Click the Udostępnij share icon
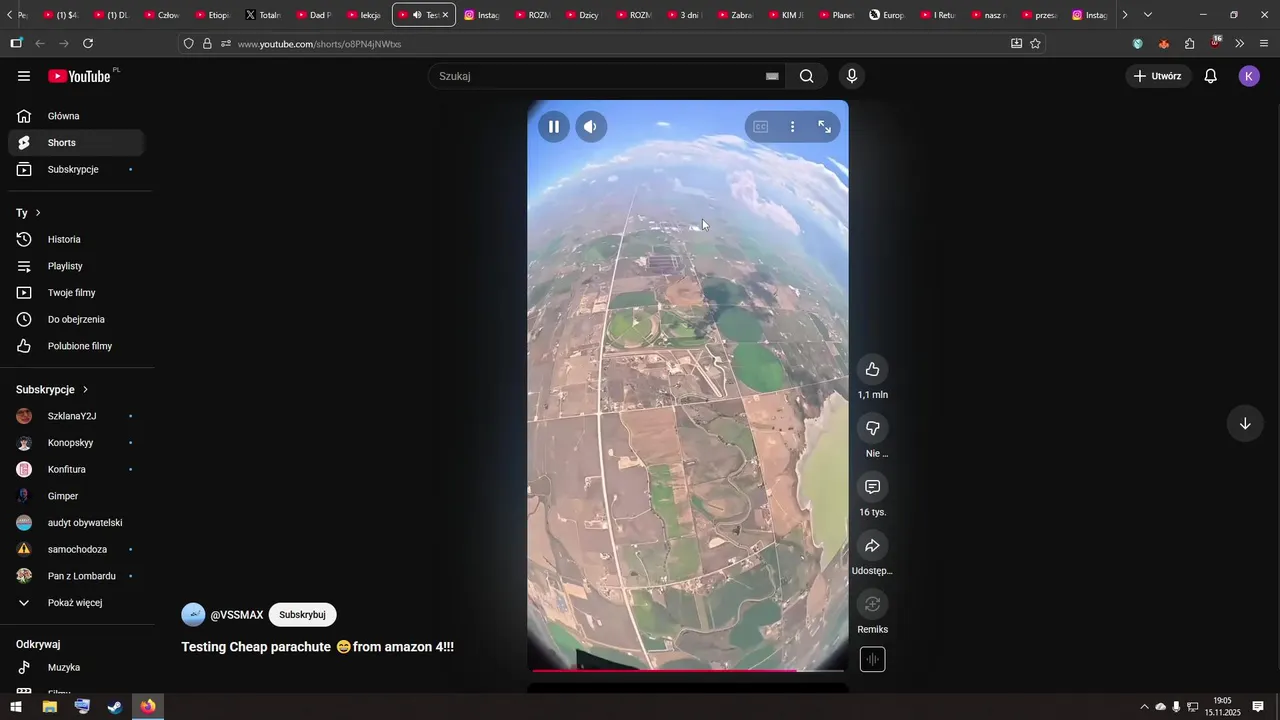 pos(872,546)
